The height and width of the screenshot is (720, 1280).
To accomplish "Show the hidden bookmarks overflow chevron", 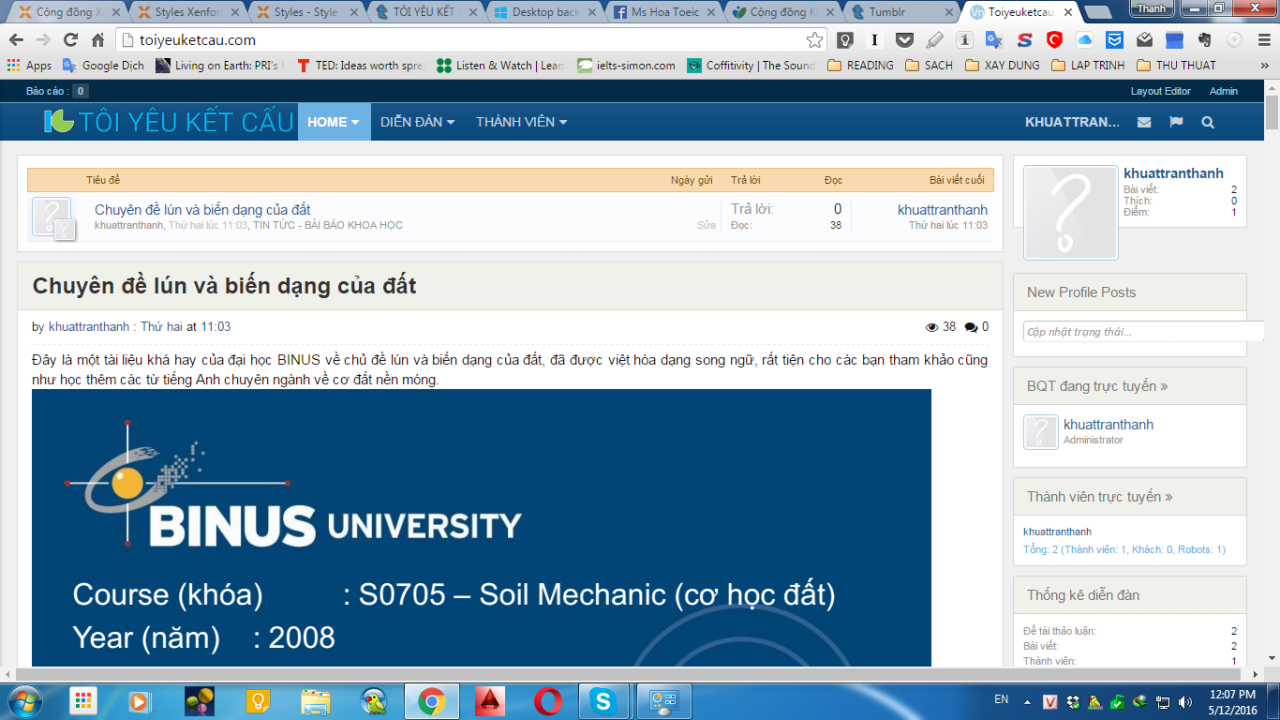I will [x=1263, y=65].
